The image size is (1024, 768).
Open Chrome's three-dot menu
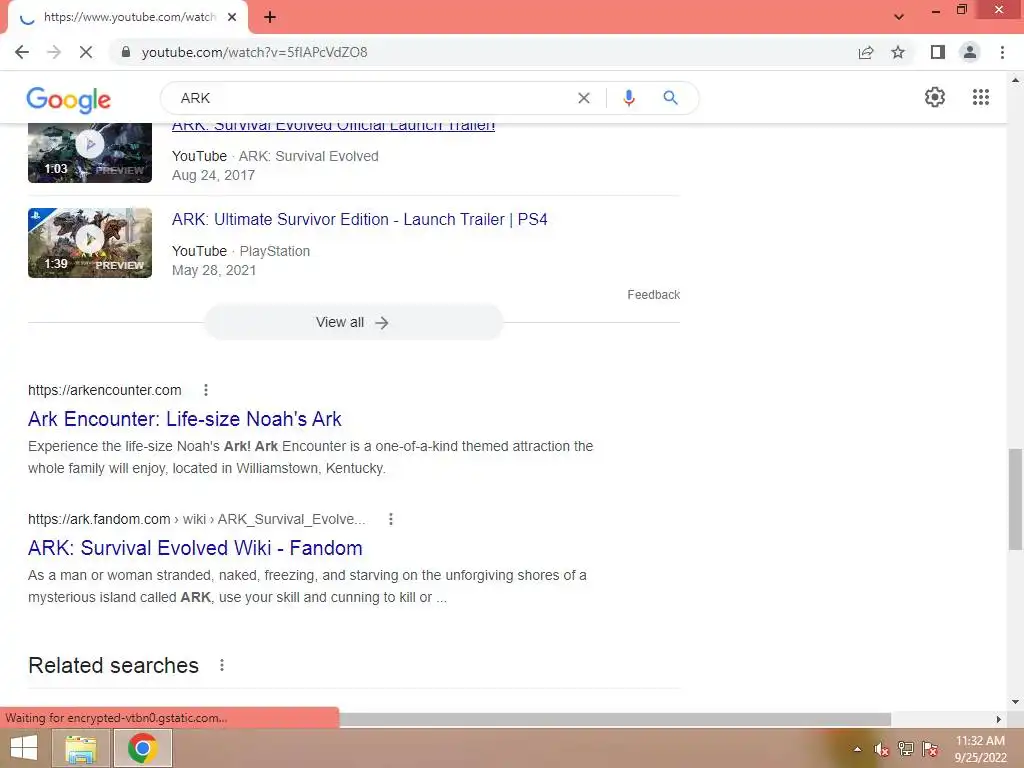1002,52
